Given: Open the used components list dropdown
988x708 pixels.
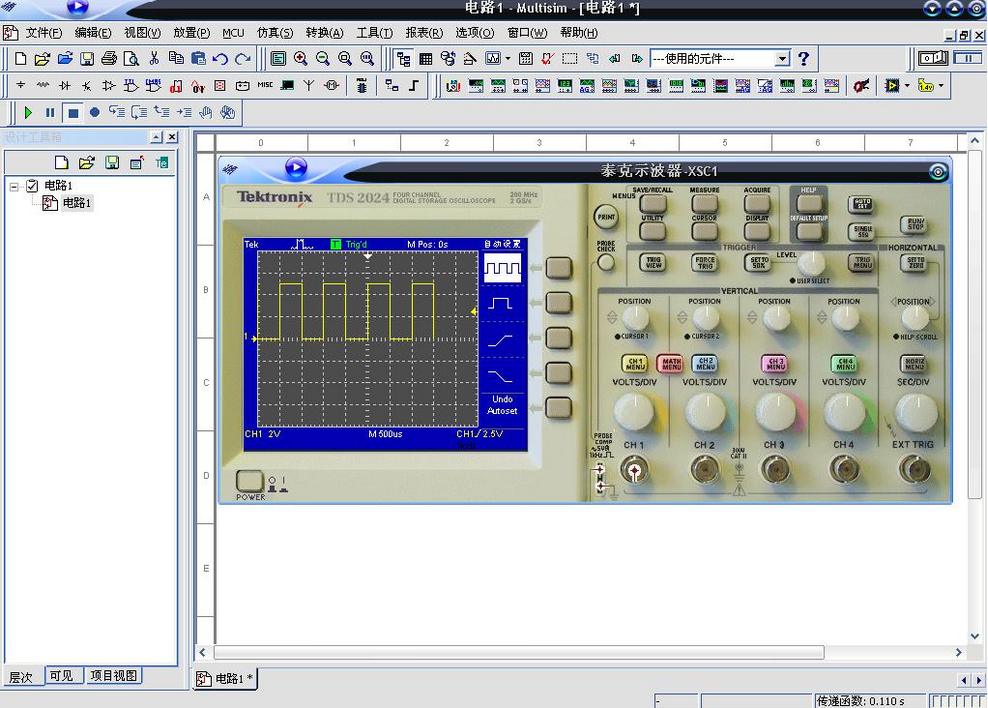Looking at the screenshot, I should coord(782,59).
